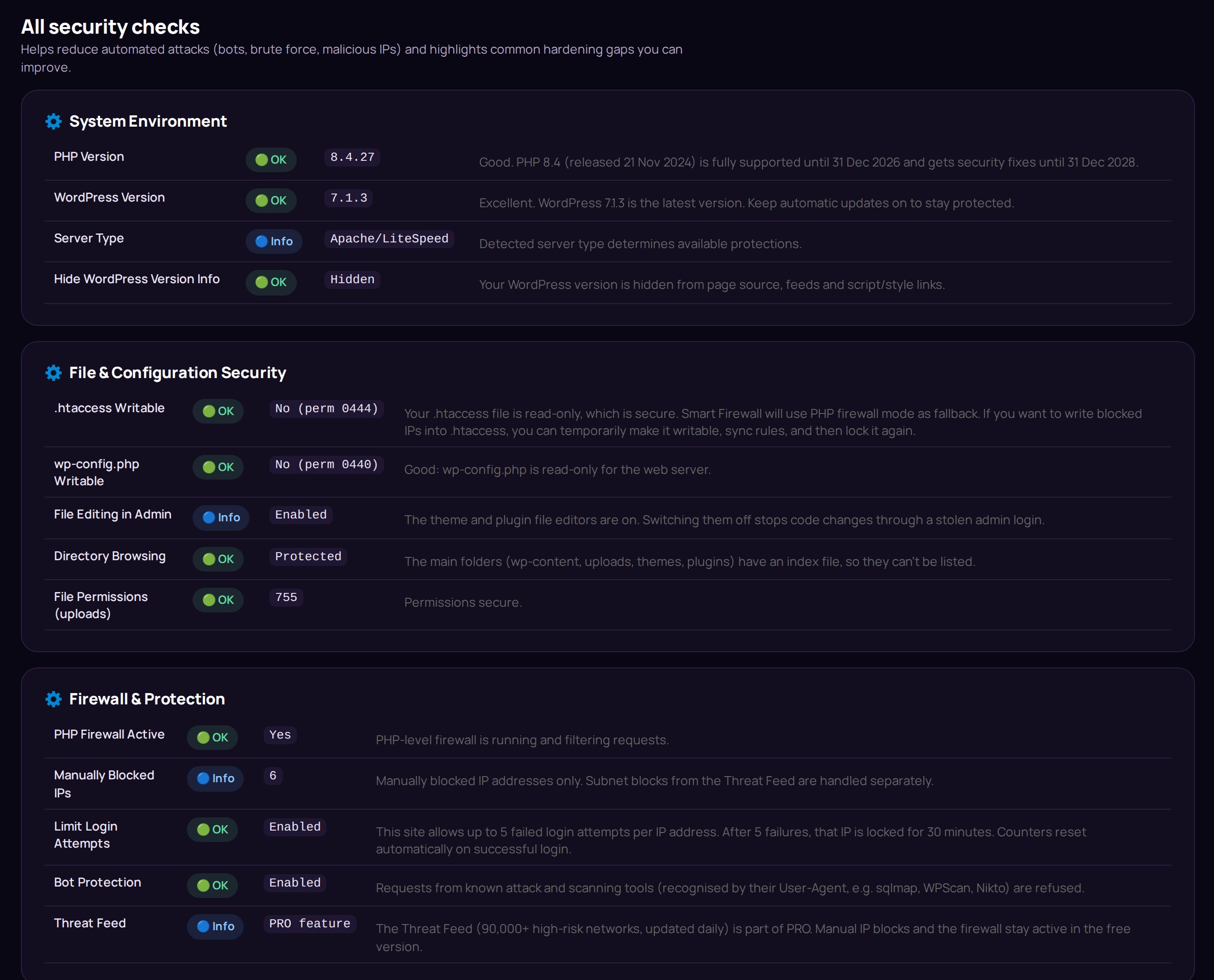Click the No (perm 0440) value
1214x980 pixels.
point(327,464)
